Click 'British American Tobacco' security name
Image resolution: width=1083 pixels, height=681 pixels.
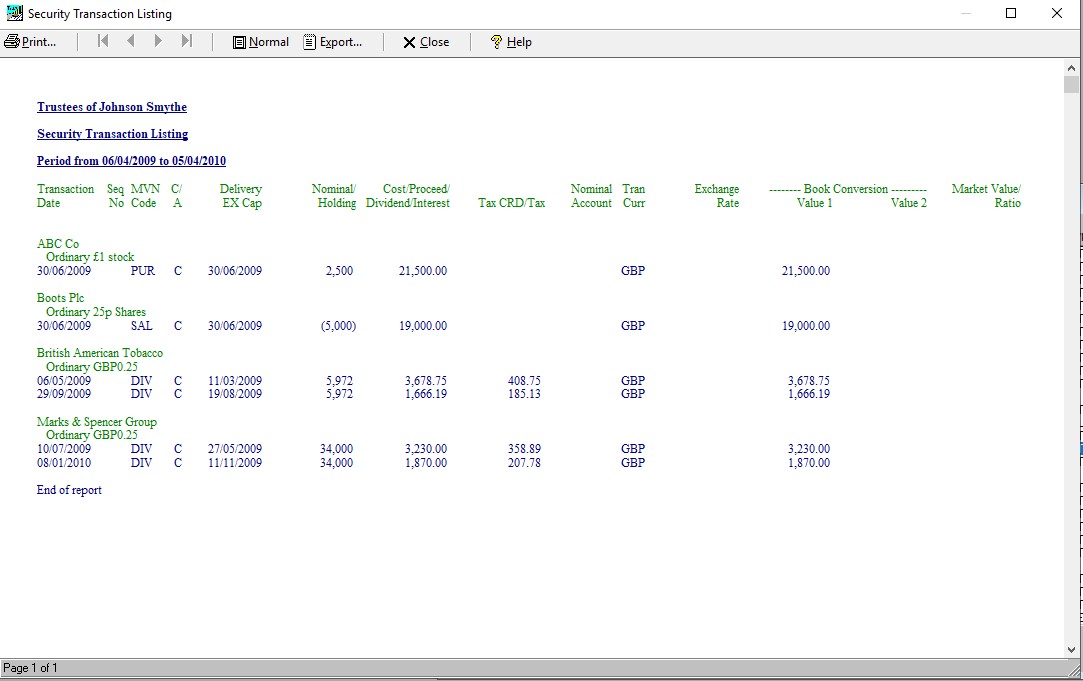point(100,353)
